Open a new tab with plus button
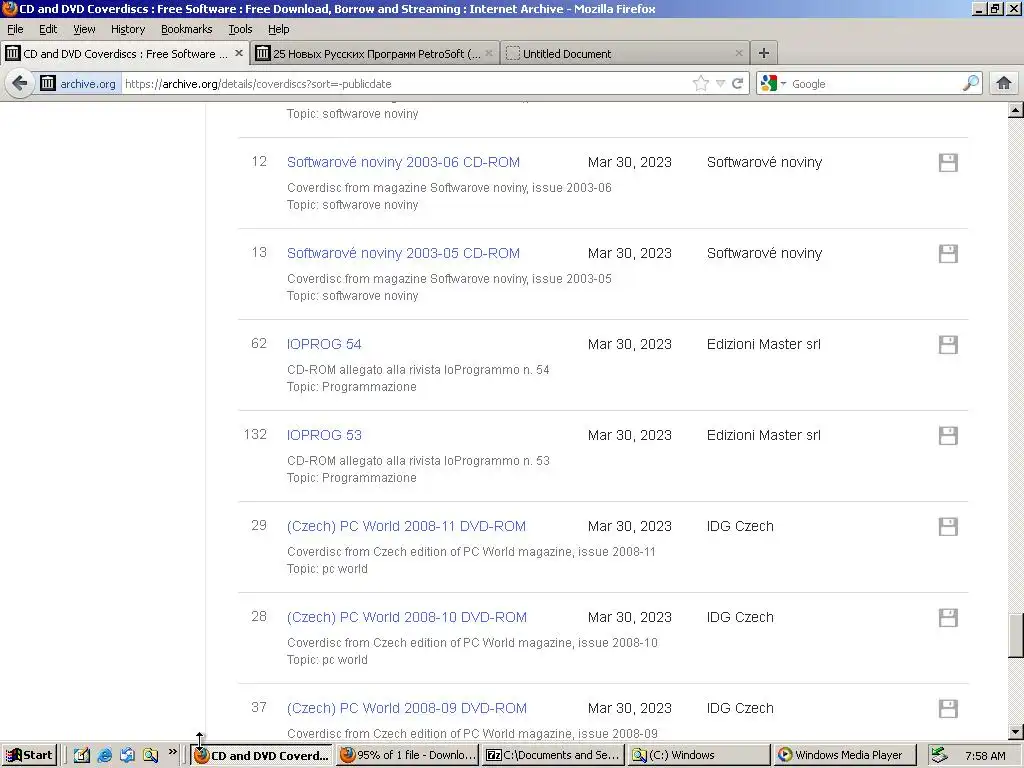Viewport: 1024px width, 768px height. pos(763,54)
